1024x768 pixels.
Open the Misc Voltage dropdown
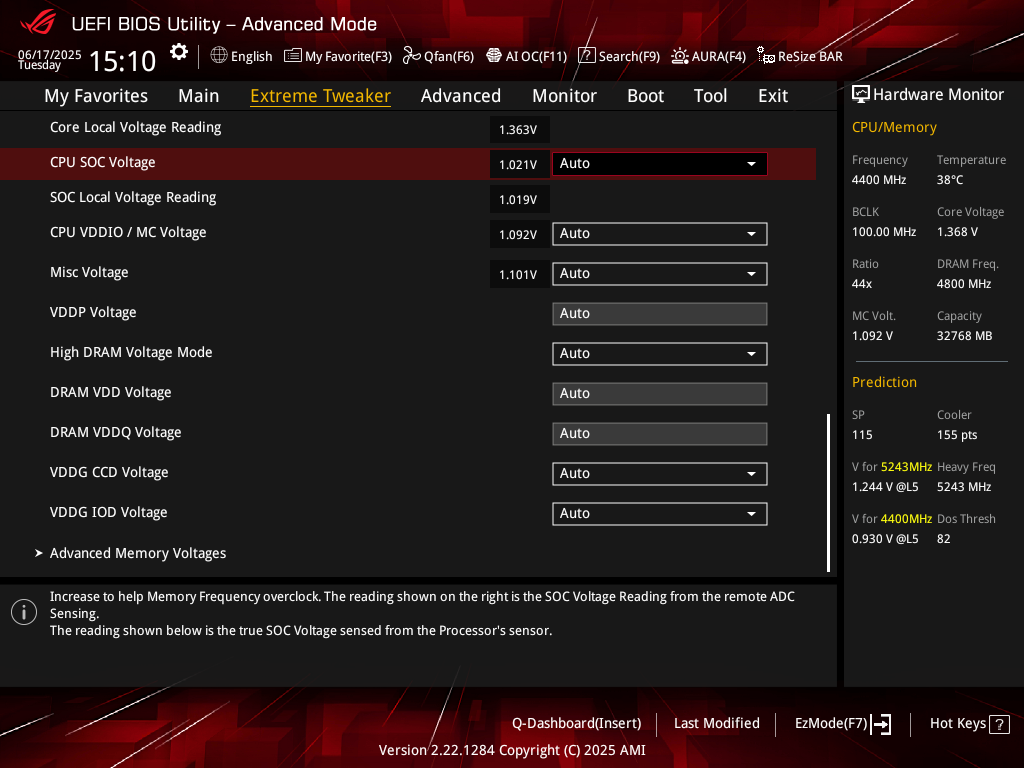(660, 274)
